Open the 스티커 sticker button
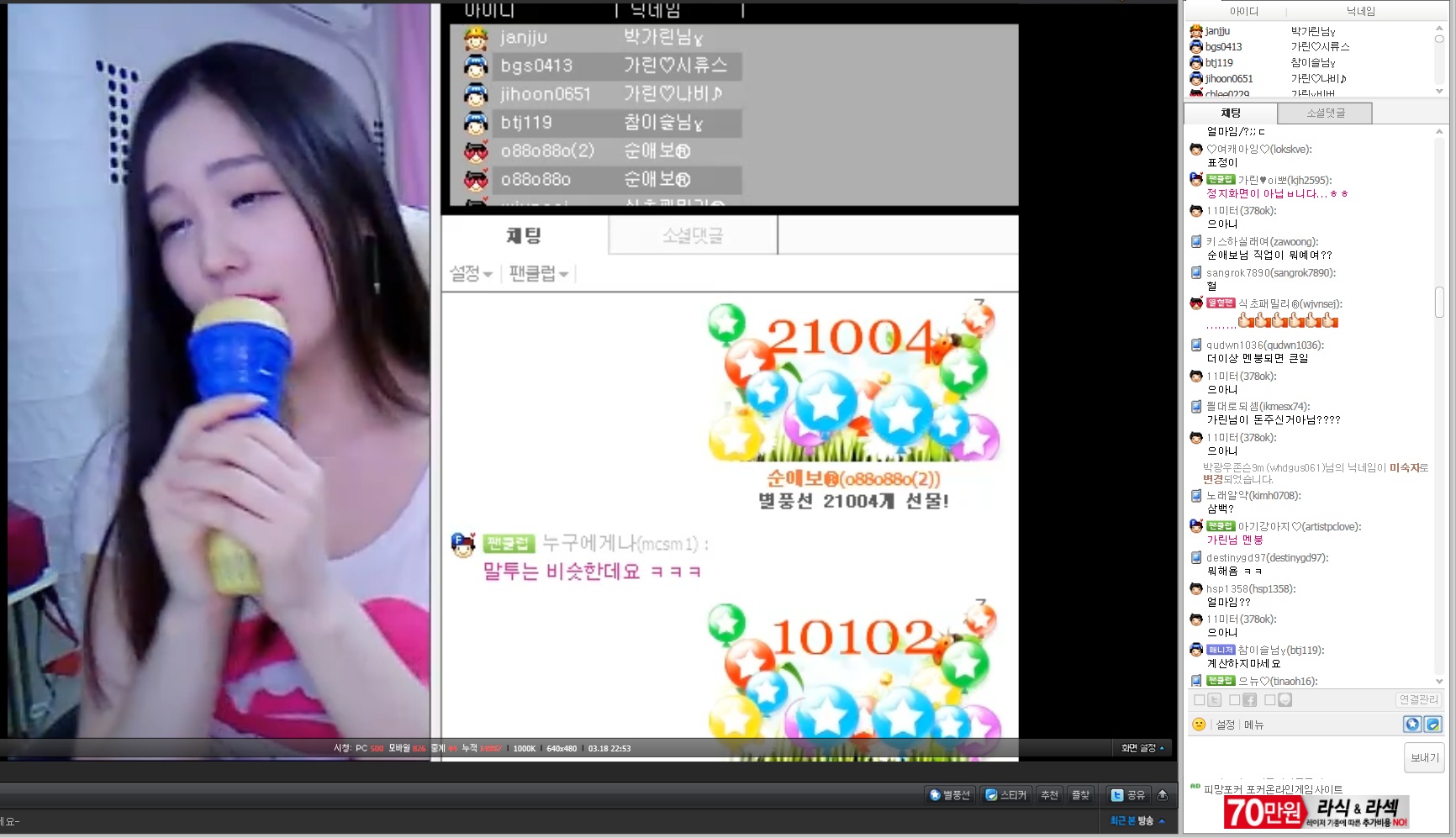The height and width of the screenshot is (838, 1456). 1006,795
